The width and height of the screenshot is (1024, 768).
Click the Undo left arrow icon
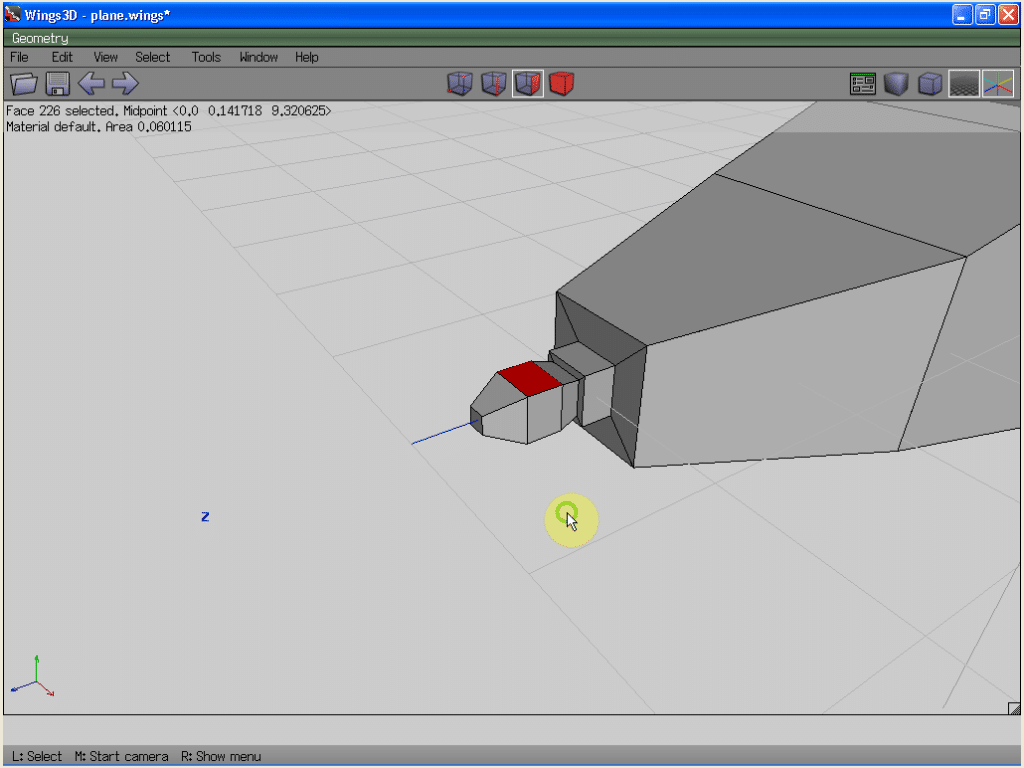pos(91,84)
